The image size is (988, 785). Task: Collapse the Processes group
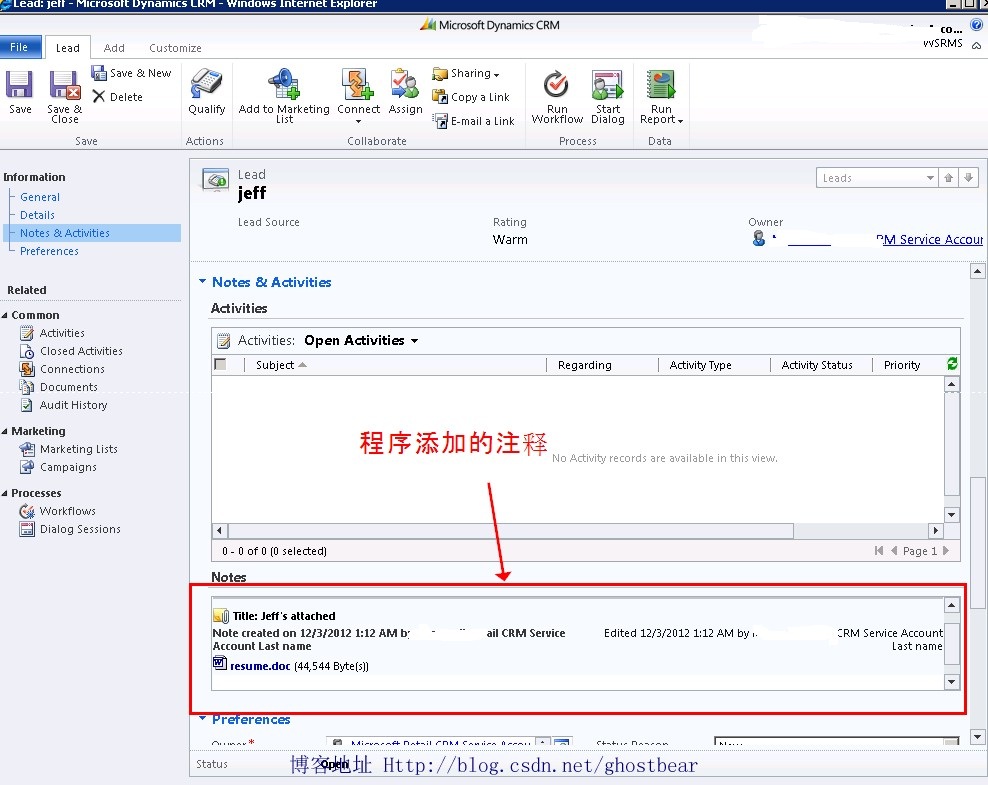pyautogui.click(x=5, y=493)
